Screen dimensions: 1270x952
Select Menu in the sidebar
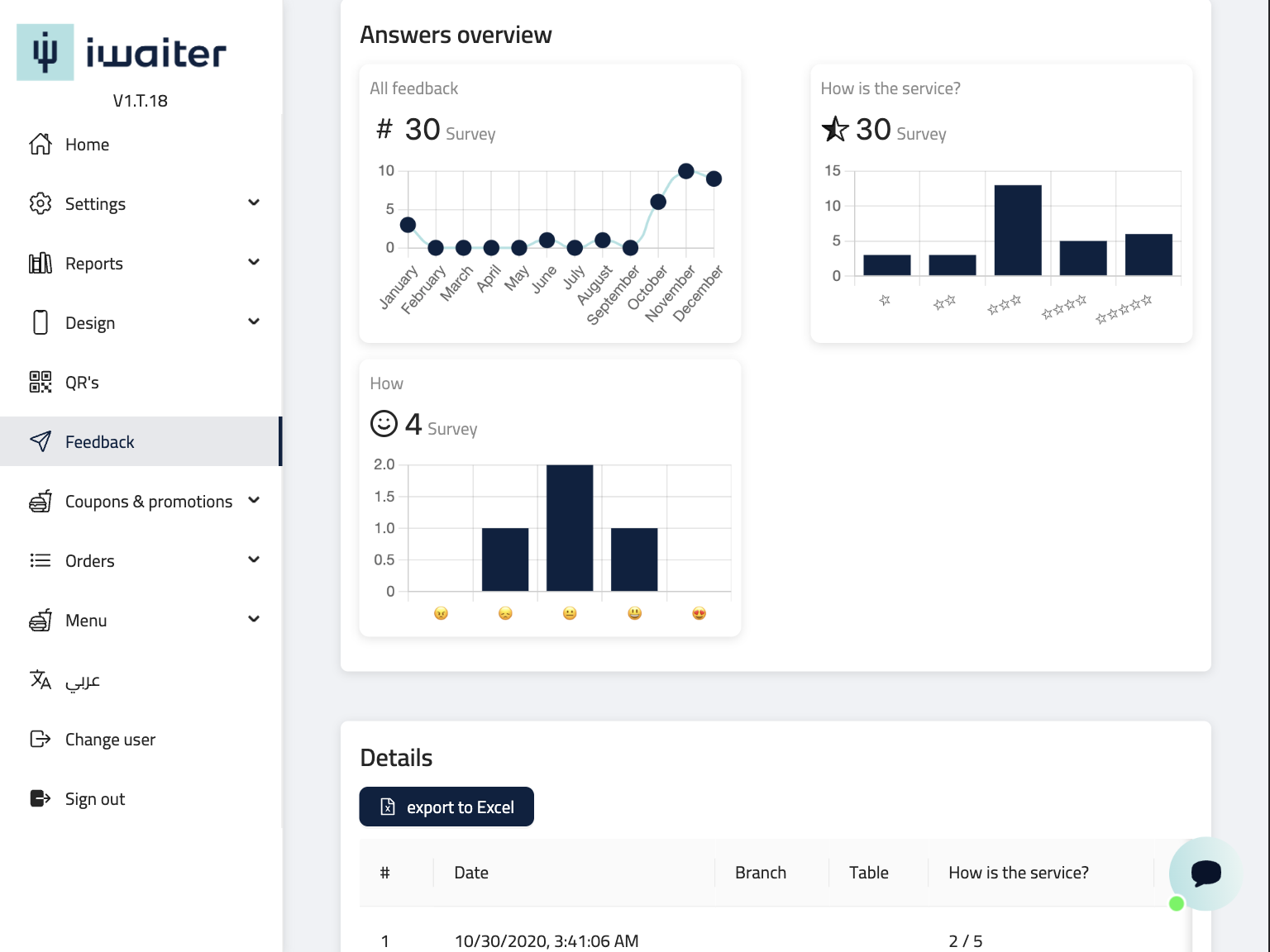[x=86, y=621]
